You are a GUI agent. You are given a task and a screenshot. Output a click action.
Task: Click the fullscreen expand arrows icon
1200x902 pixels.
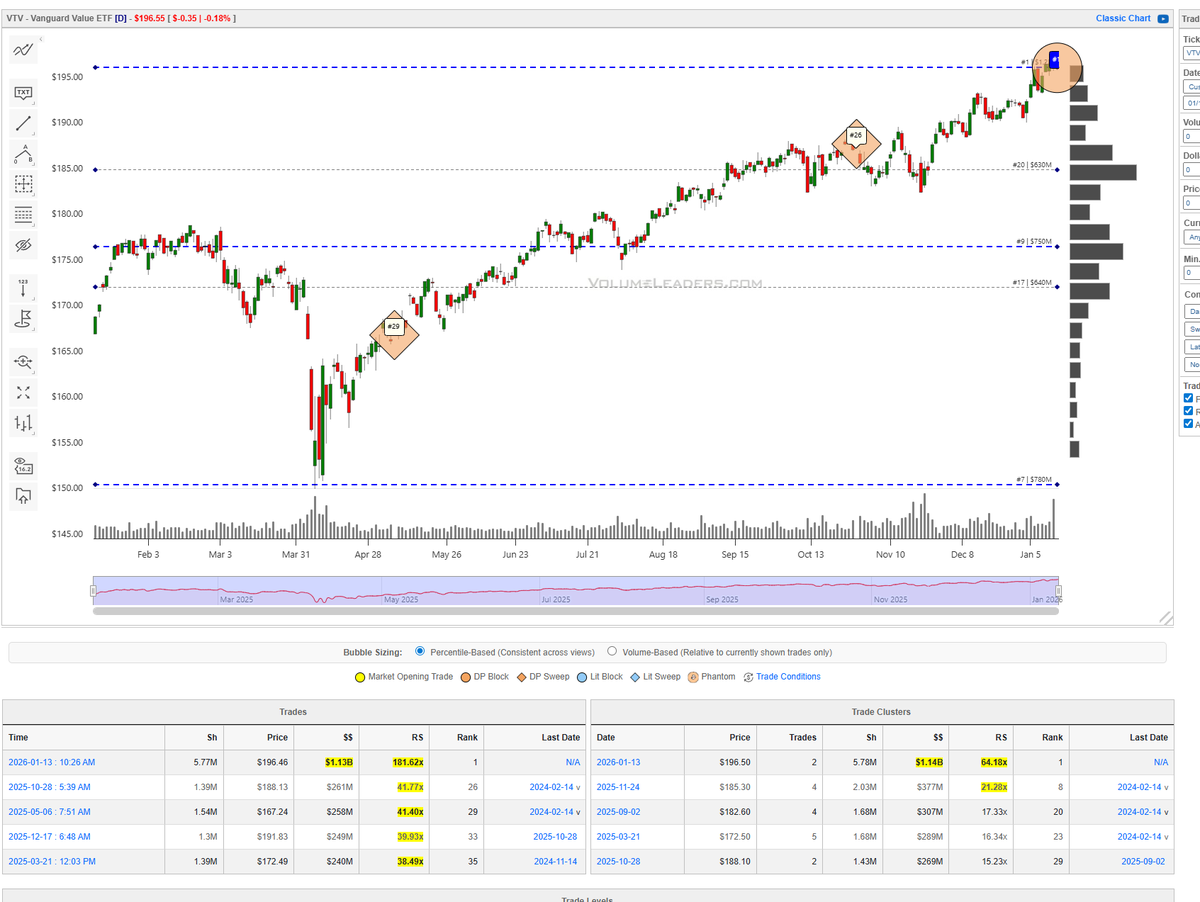pyautogui.click(x=23, y=392)
